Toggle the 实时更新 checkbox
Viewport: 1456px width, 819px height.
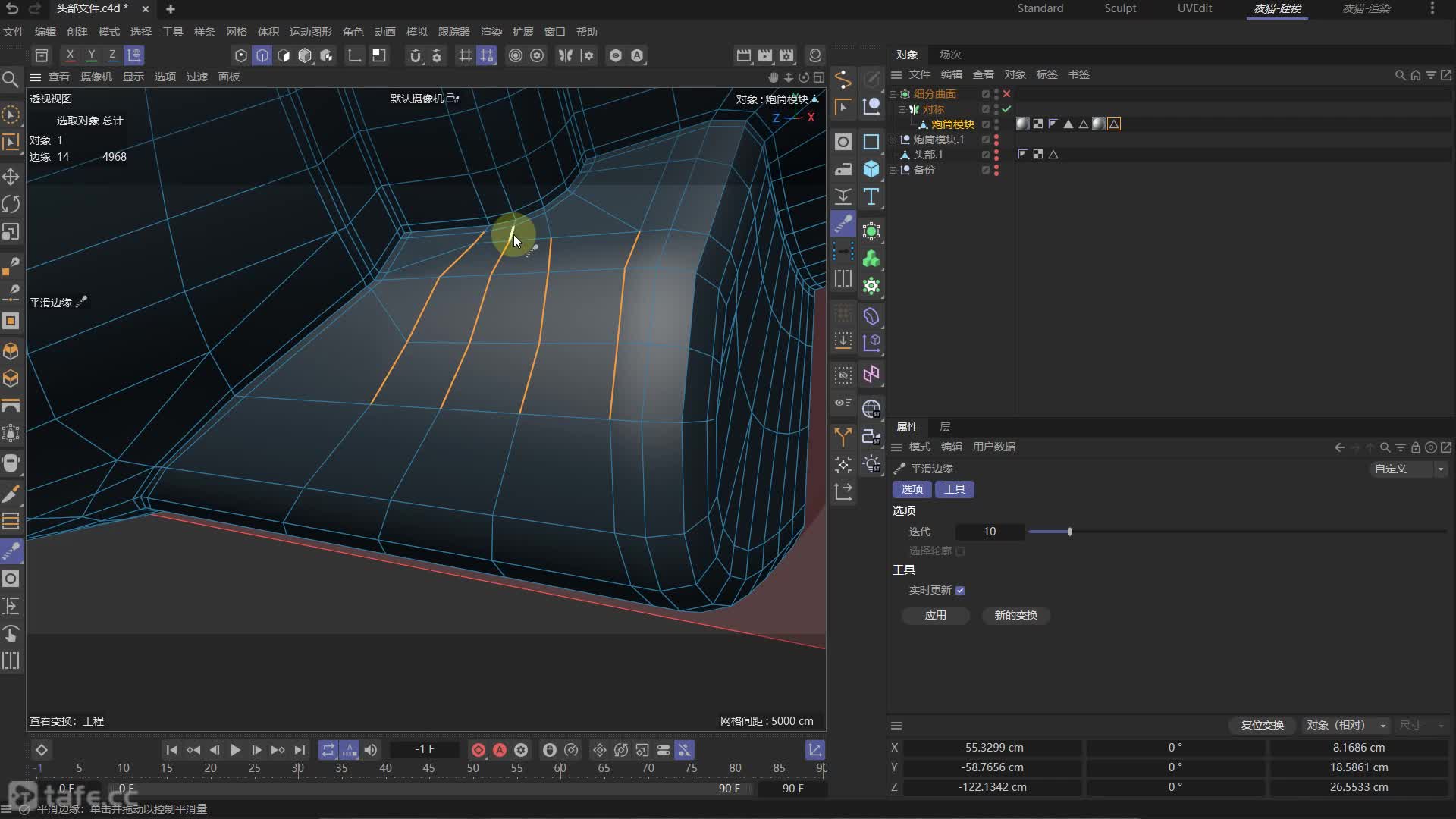(960, 591)
